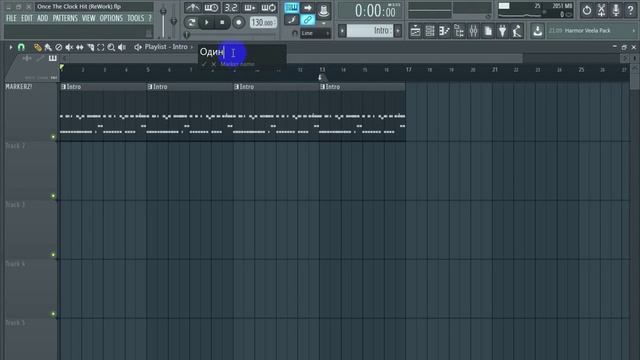Image resolution: width=640 pixels, height=360 pixels.
Task: Arm the record button
Action: pos(238,22)
